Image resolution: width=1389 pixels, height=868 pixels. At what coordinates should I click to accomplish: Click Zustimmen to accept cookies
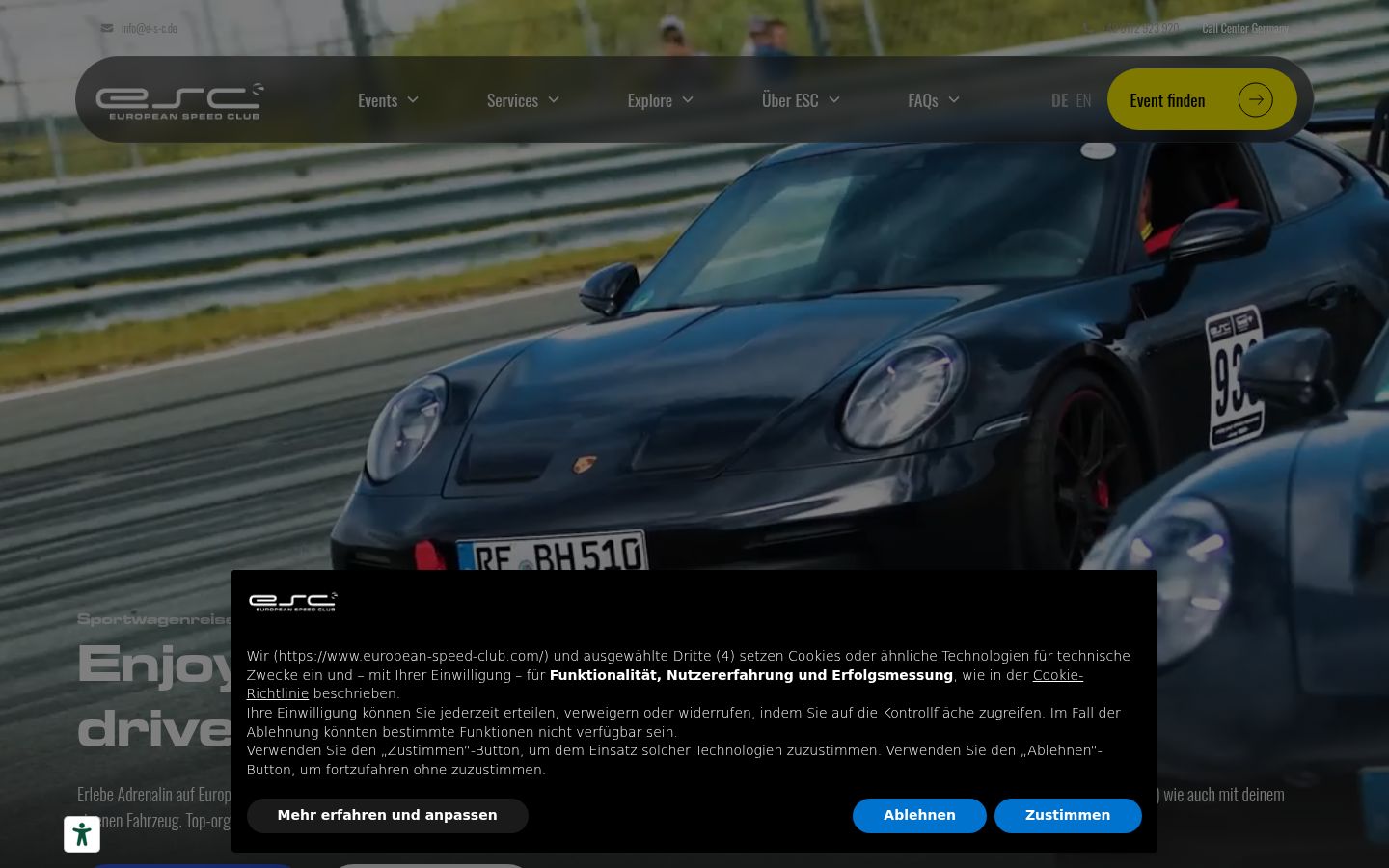[x=1068, y=816]
